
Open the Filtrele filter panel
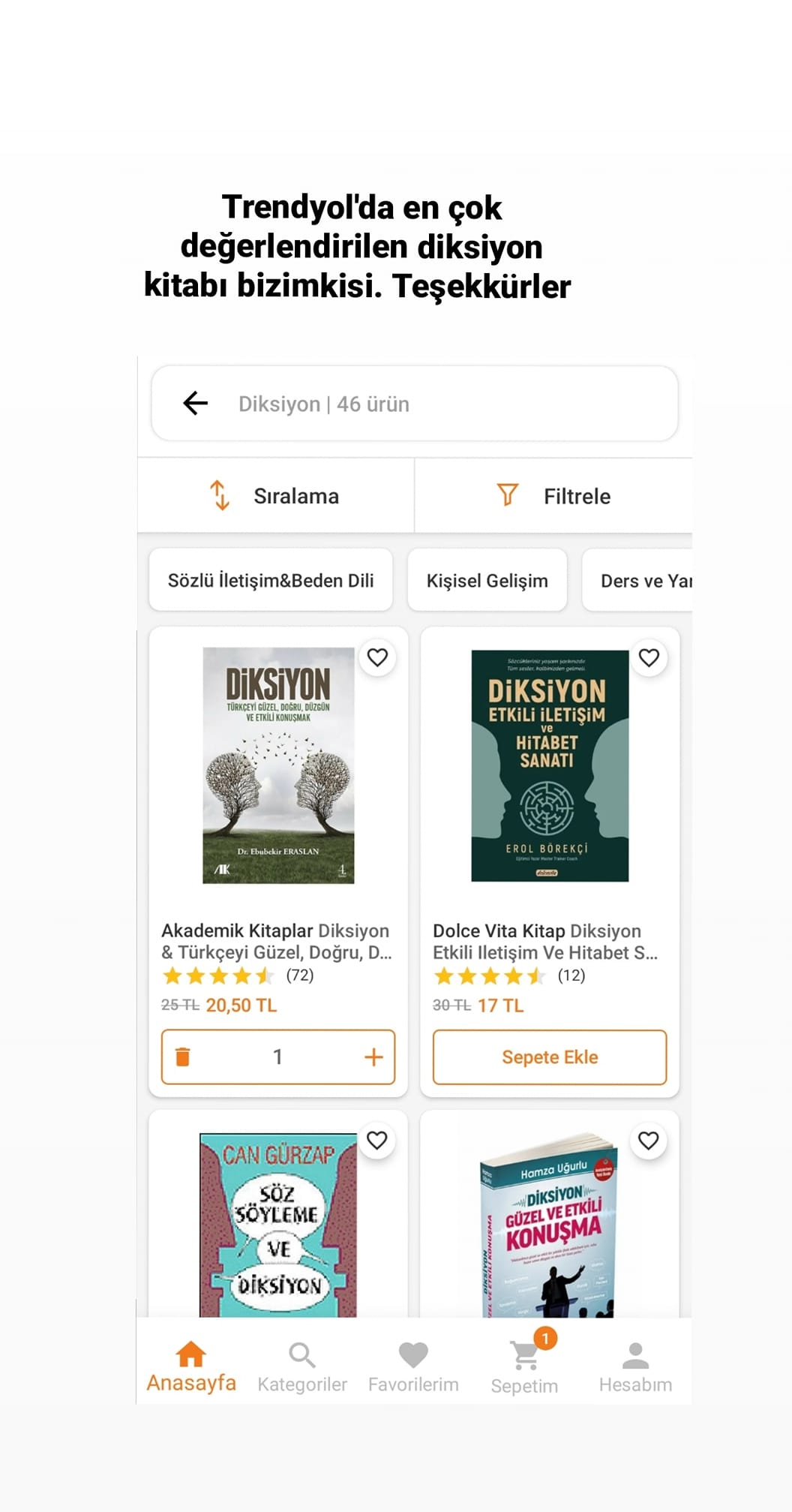coord(553,496)
